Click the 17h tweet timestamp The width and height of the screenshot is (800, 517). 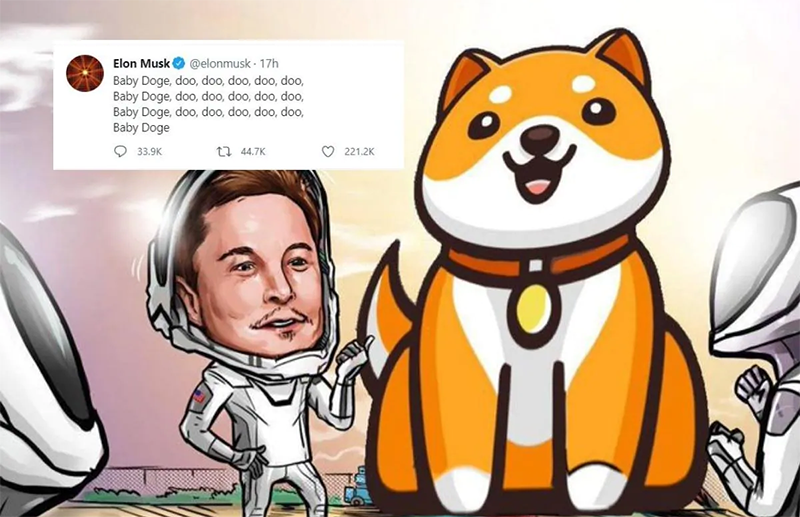269,64
